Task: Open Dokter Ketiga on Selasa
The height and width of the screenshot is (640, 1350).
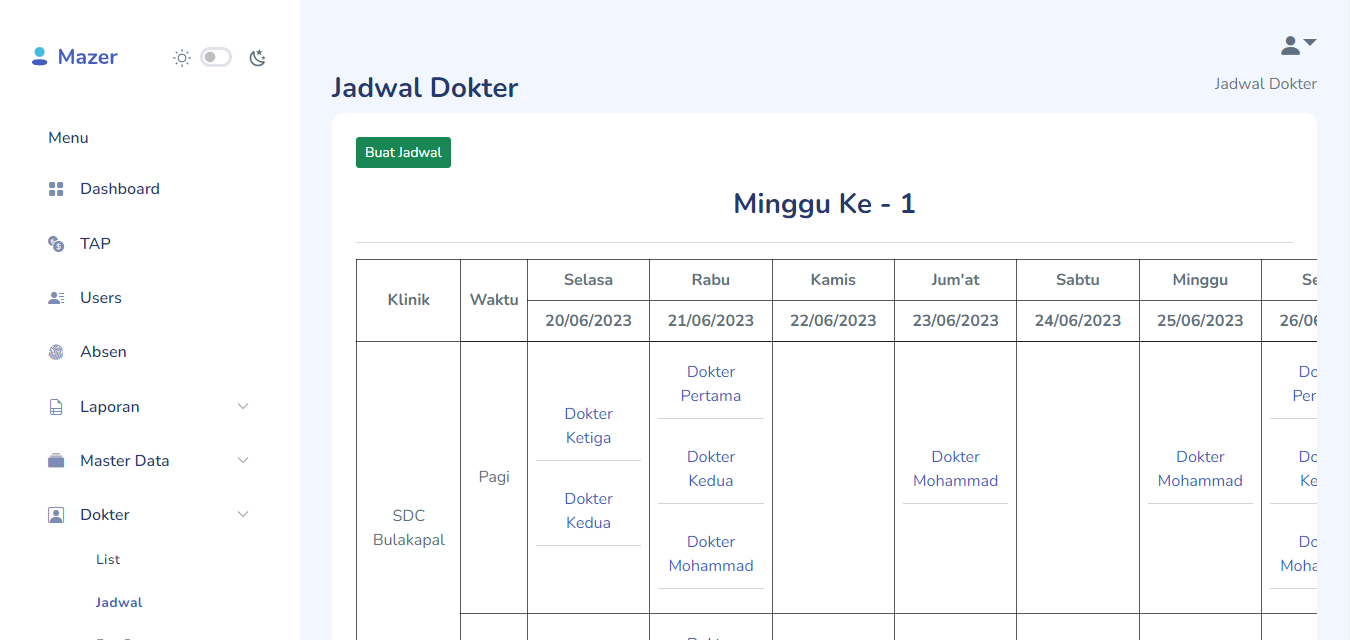Action: [x=588, y=426]
